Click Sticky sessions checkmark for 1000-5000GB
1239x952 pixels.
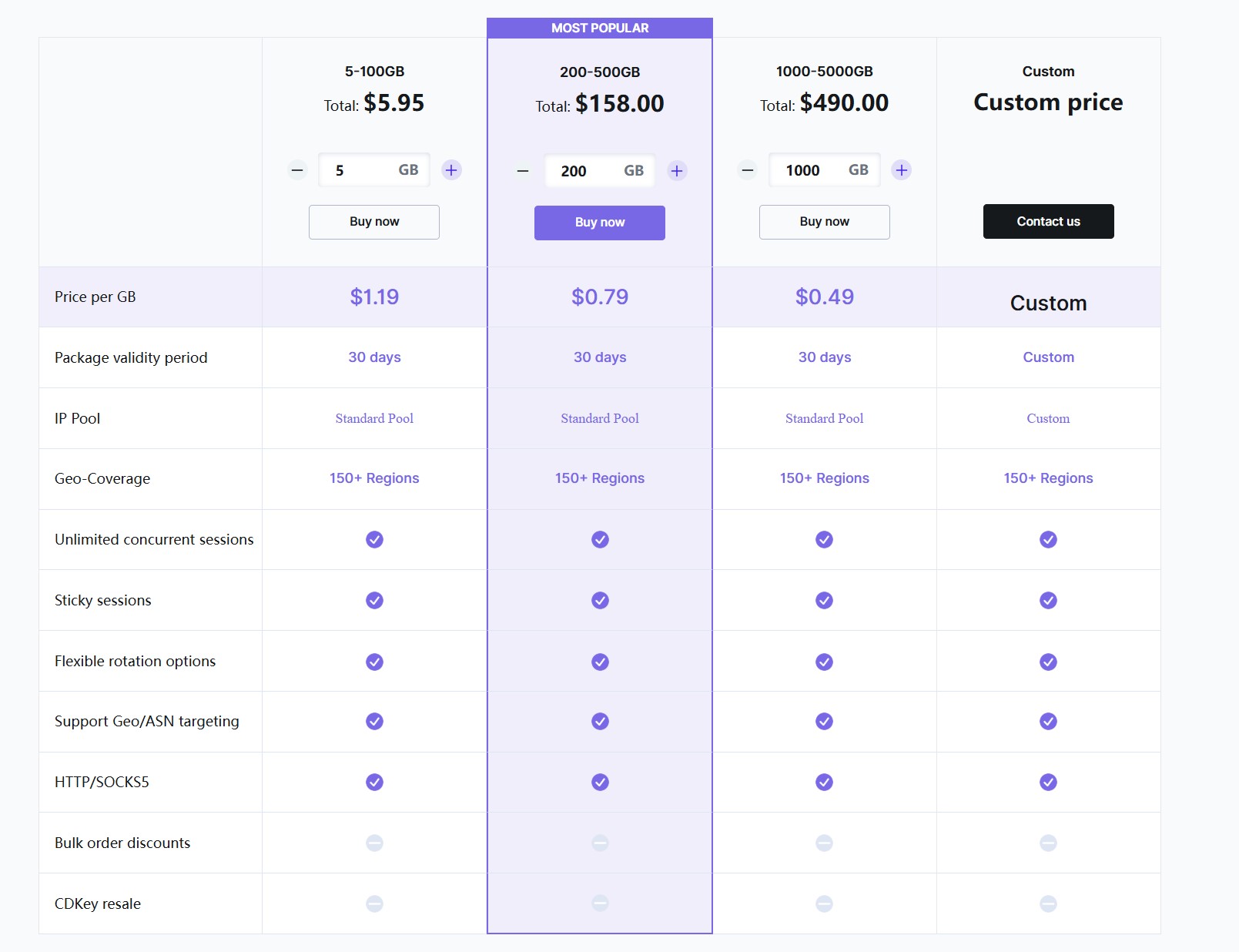(x=824, y=600)
